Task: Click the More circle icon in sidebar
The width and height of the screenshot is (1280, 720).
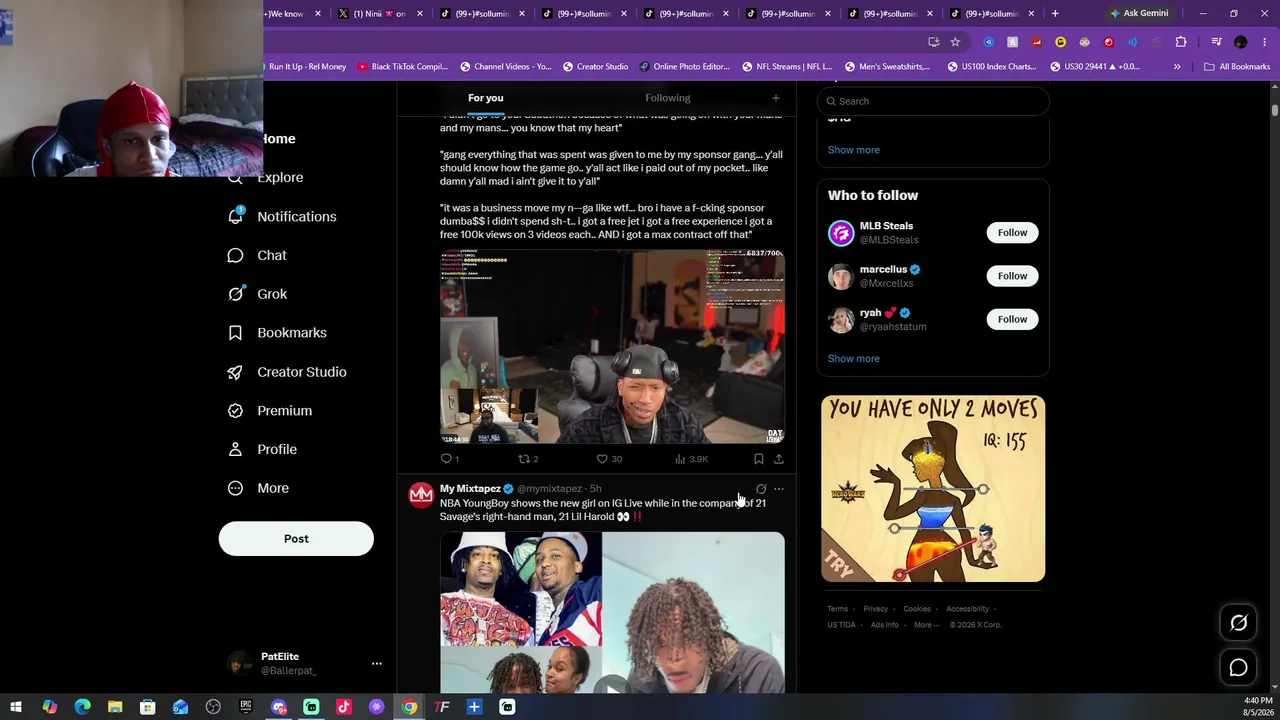Action: 235,488
